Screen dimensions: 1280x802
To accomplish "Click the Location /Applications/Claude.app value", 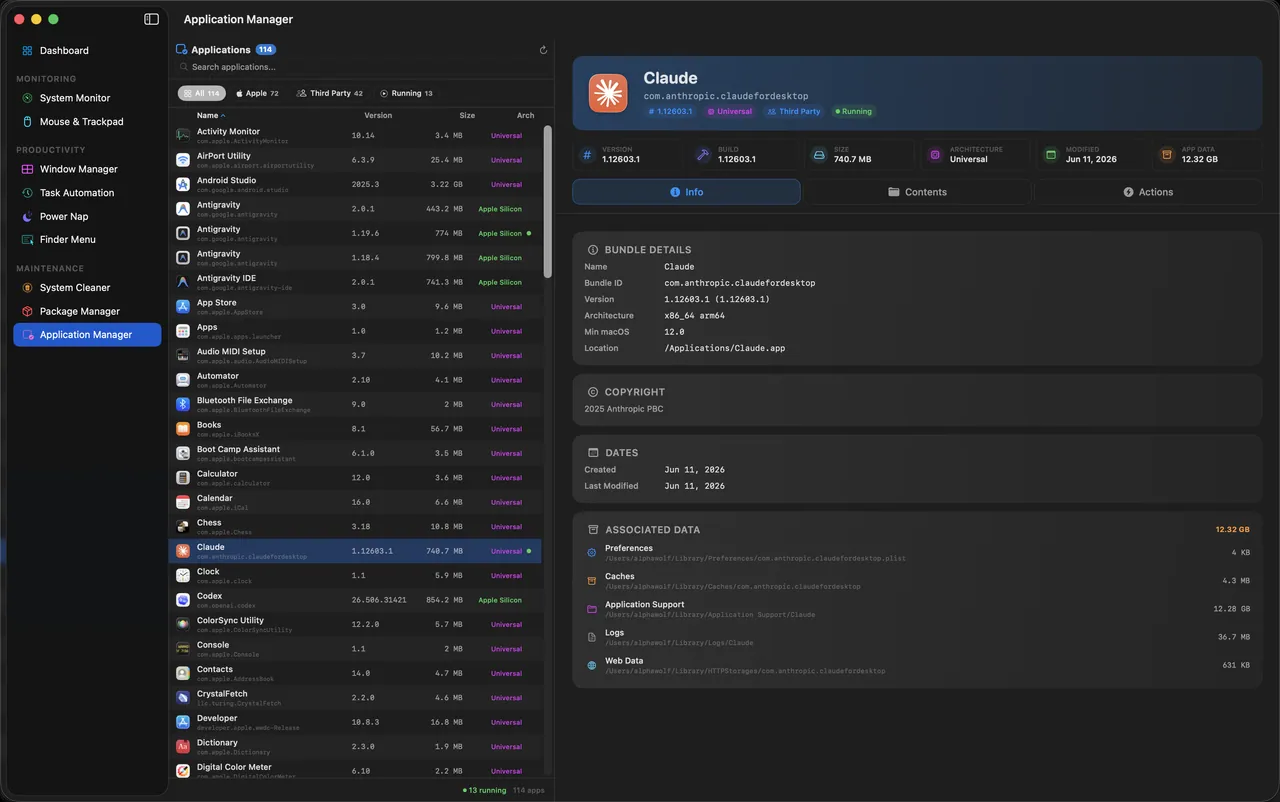I will (x=725, y=348).
